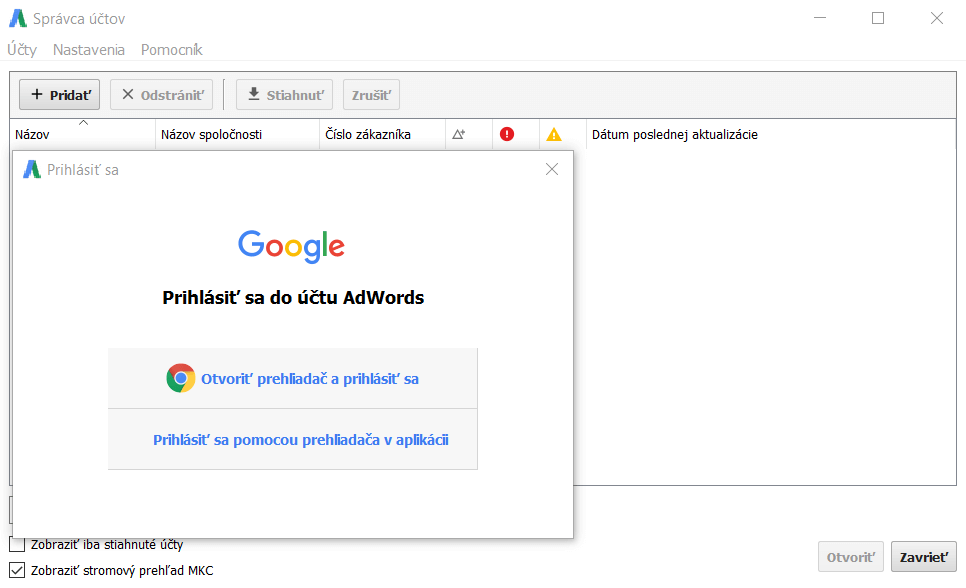The height and width of the screenshot is (588, 966).
Task: Click the optimization triangle column icon
Action: click(x=458, y=134)
